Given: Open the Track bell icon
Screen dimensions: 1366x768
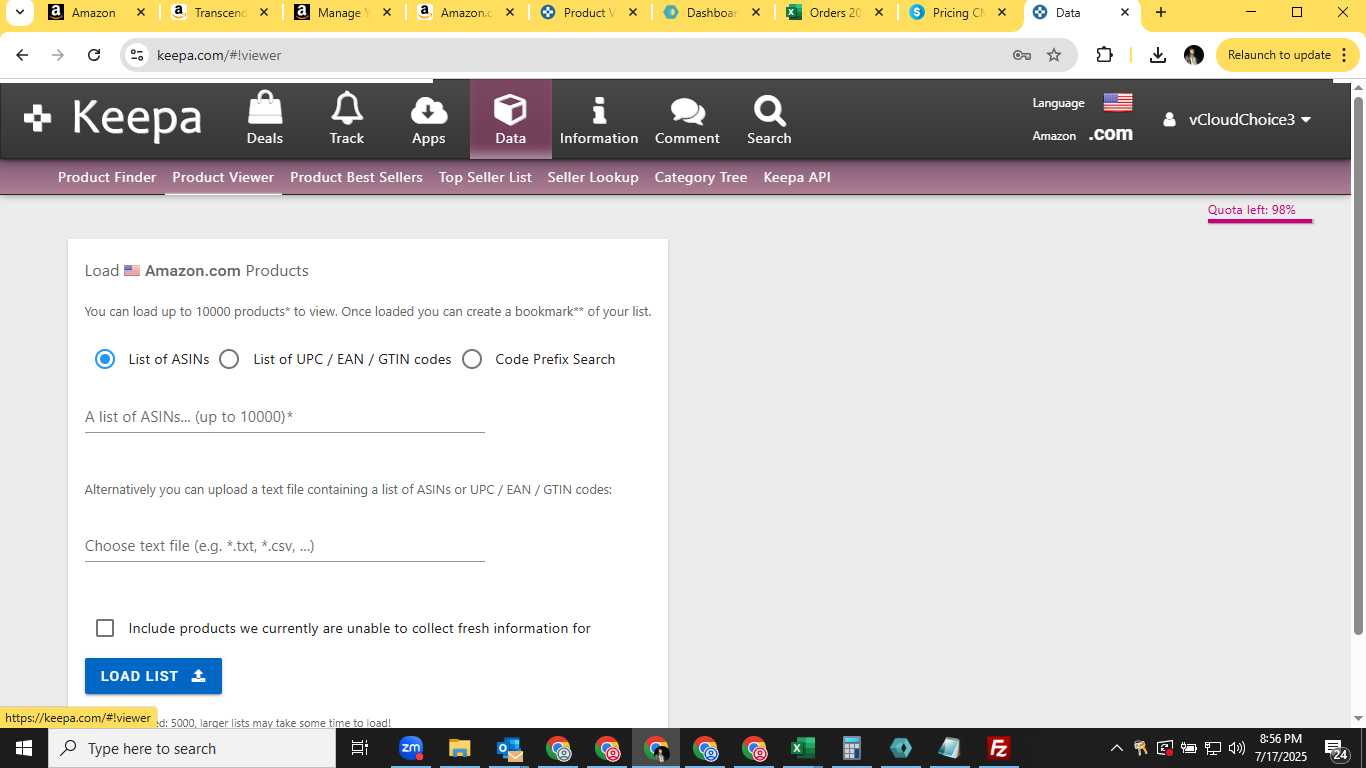Looking at the screenshot, I should [347, 108].
